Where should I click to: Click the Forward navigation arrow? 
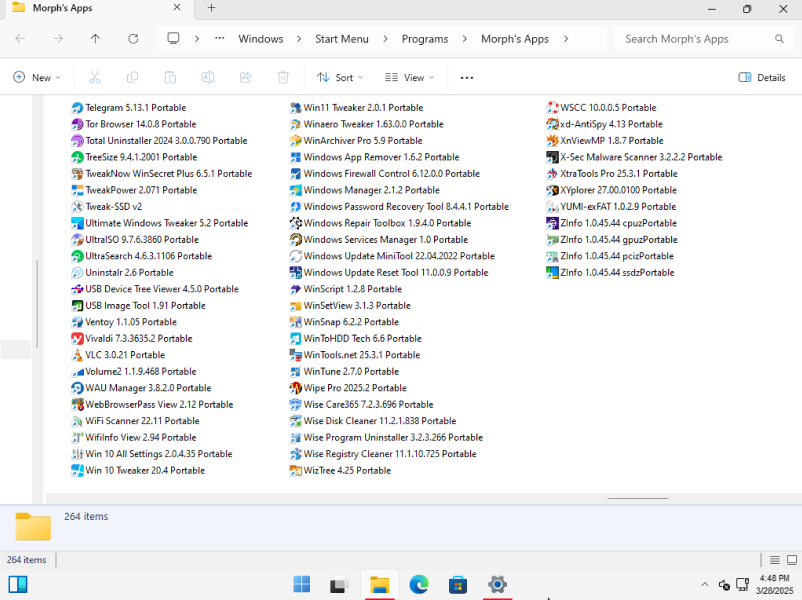pyautogui.click(x=58, y=39)
